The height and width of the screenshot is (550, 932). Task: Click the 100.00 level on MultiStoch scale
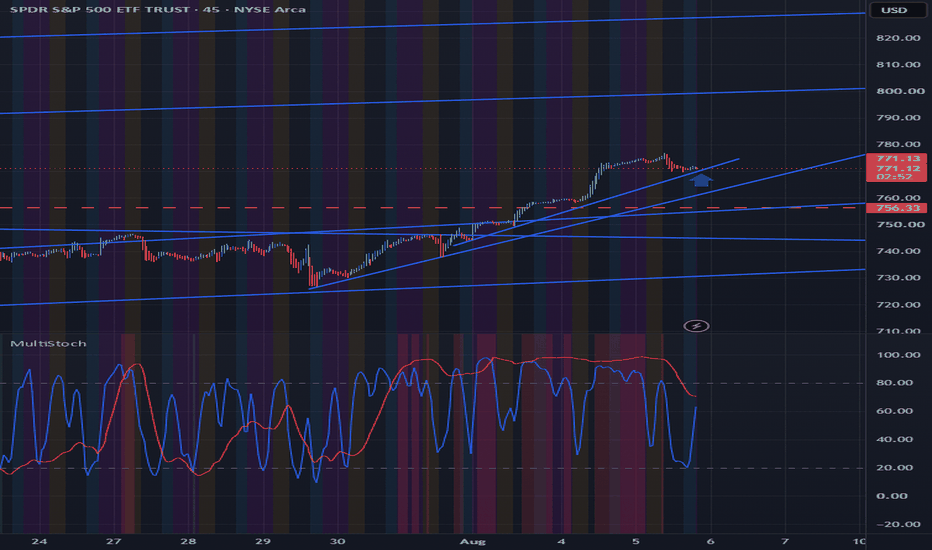(898, 355)
